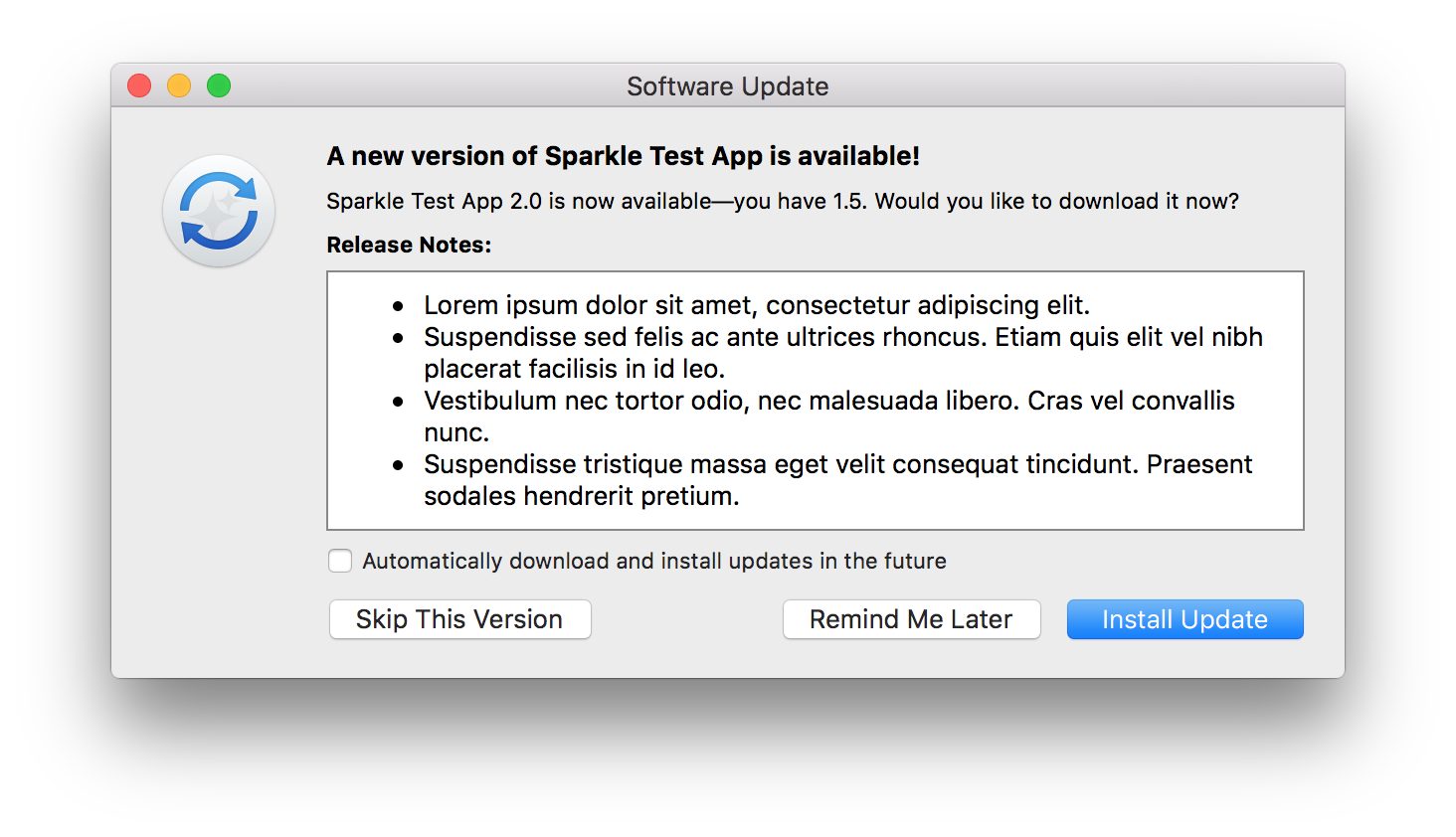Click the yellow minimize traffic light button
The height and width of the screenshot is (837, 1456).
coord(178,85)
